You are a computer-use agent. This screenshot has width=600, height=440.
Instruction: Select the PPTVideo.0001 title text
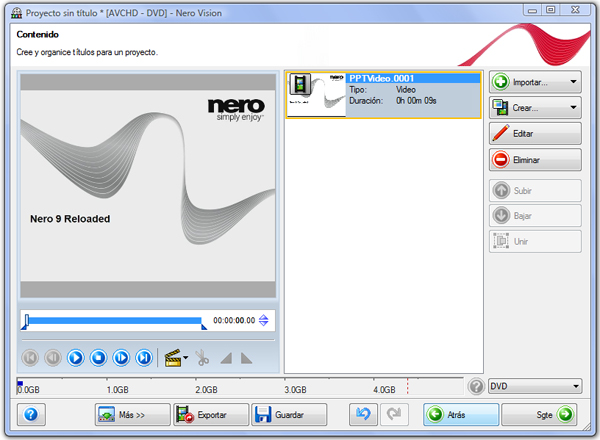point(382,78)
